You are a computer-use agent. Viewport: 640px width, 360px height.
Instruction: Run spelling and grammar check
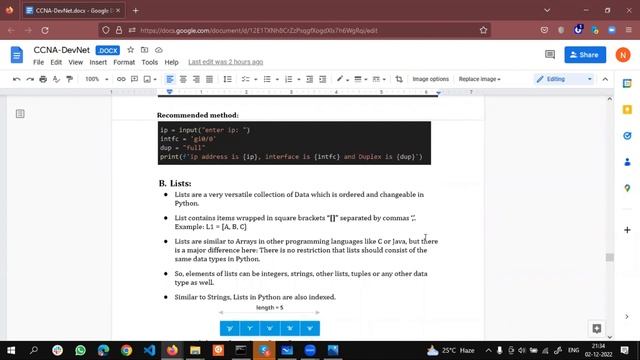(56, 79)
